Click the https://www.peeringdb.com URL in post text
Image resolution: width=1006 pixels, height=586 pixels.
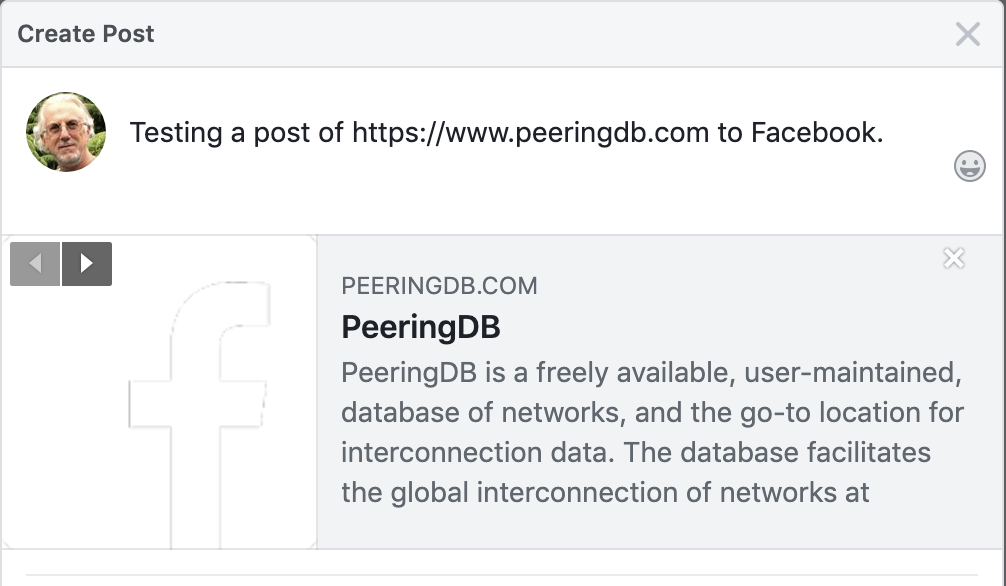pos(531,133)
